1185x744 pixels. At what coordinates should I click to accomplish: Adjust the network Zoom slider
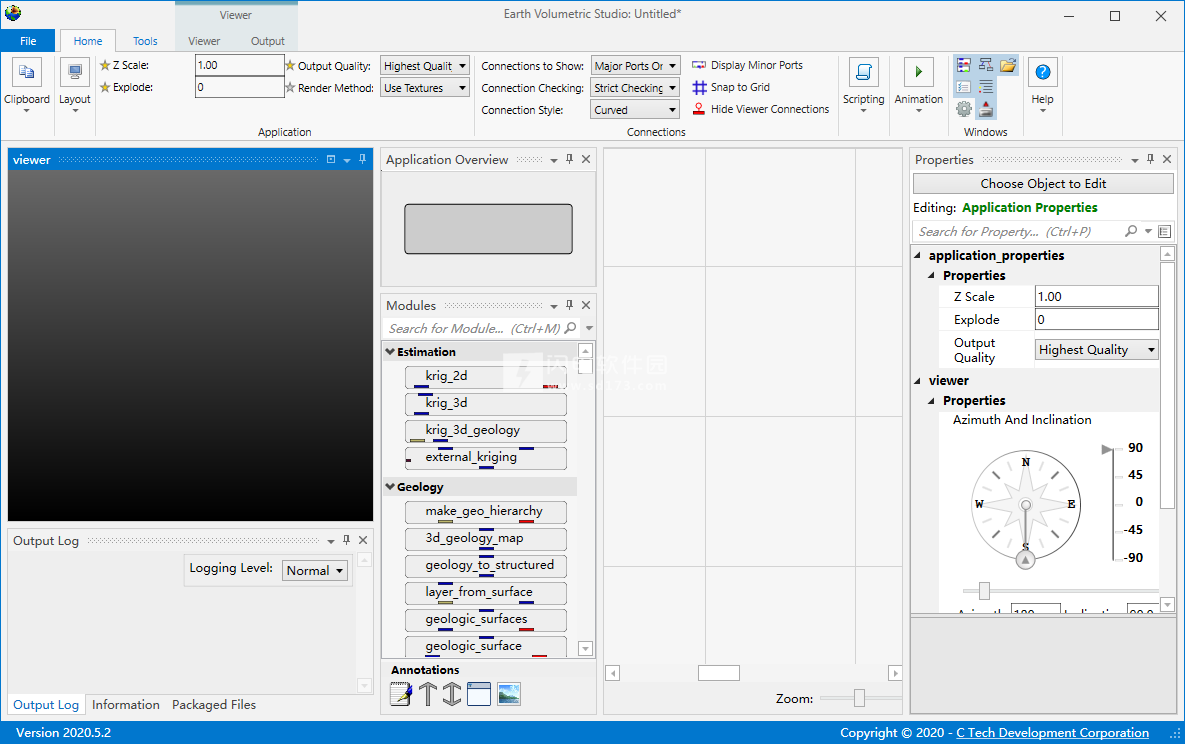pyautogui.click(x=859, y=698)
